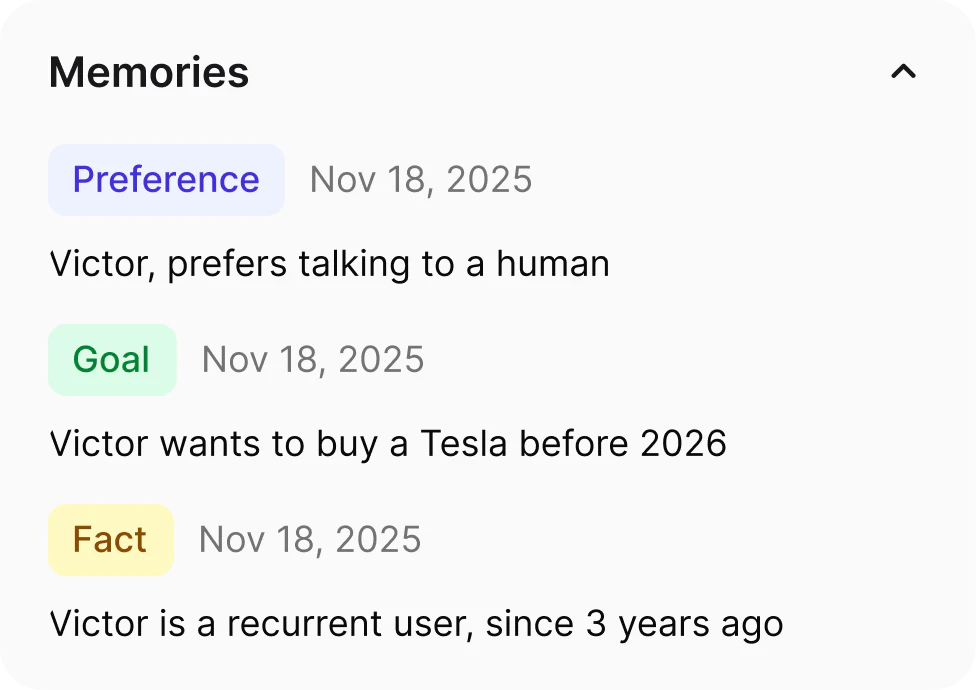
Task: Toggle the Goal memory category filter
Action: coord(112,359)
